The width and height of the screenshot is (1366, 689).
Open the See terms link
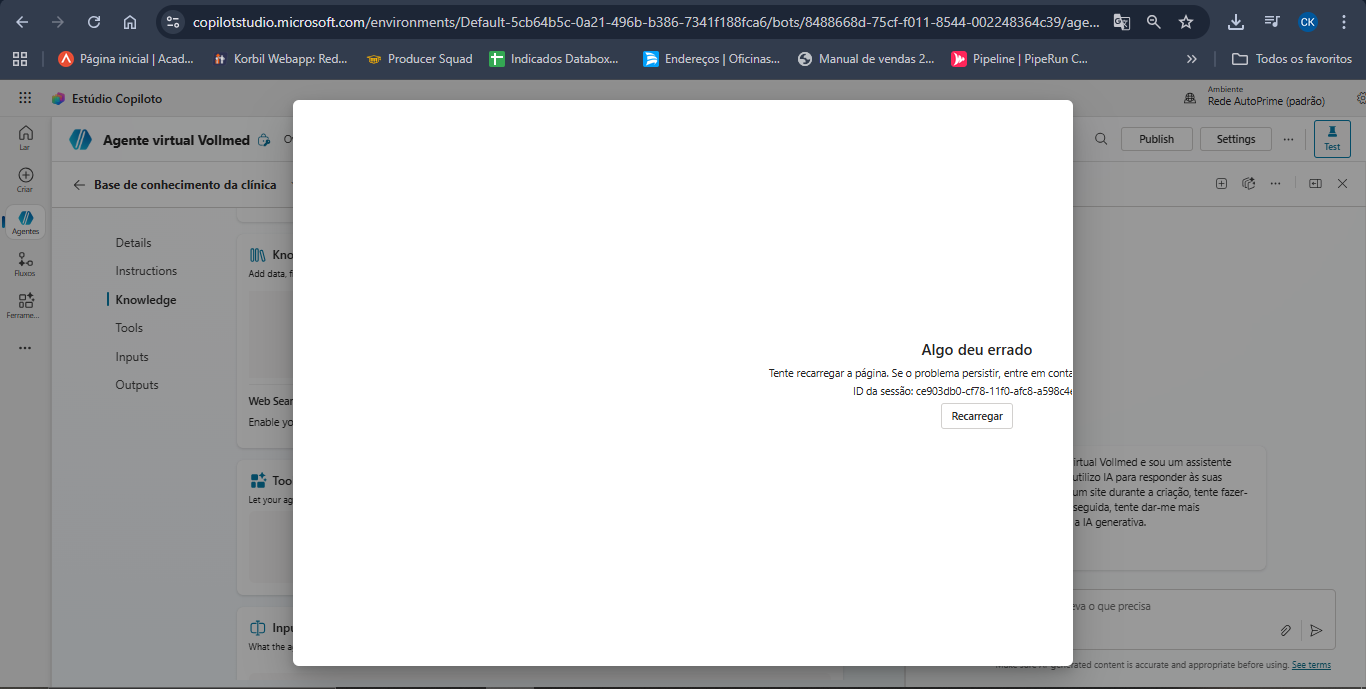point(1311,665)
